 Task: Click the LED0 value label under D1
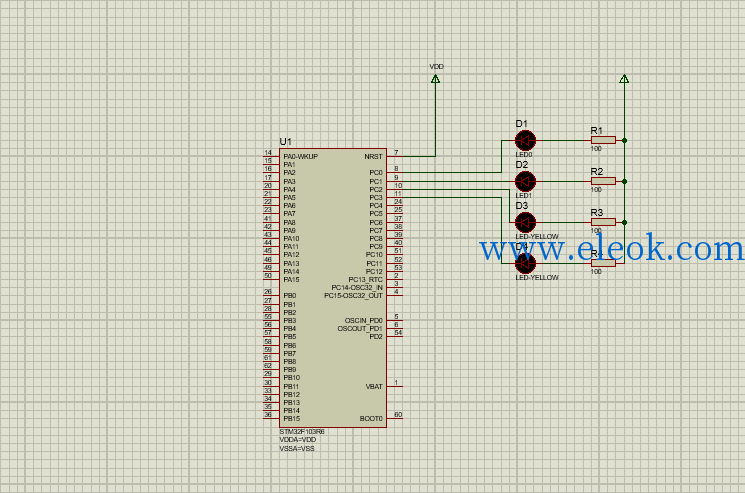pyautogui.click(x=524, y=155)
